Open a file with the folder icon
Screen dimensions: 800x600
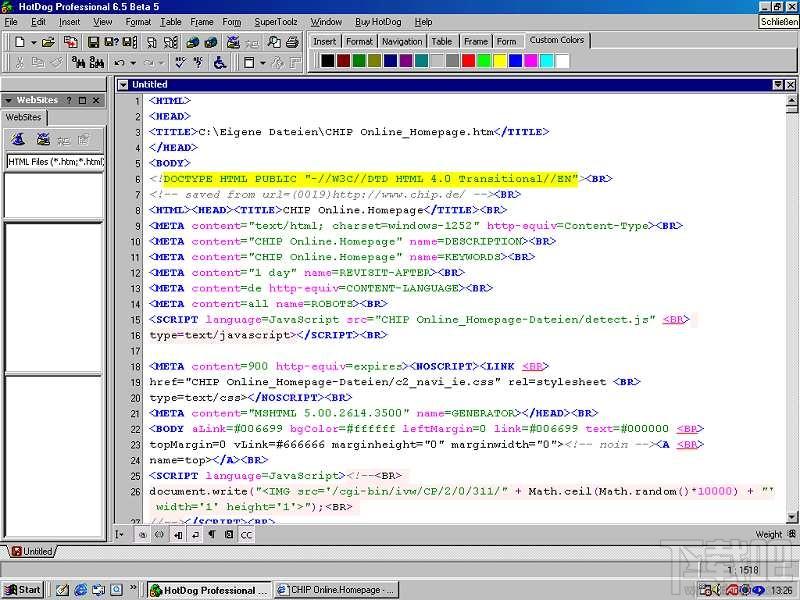point(48,42)
